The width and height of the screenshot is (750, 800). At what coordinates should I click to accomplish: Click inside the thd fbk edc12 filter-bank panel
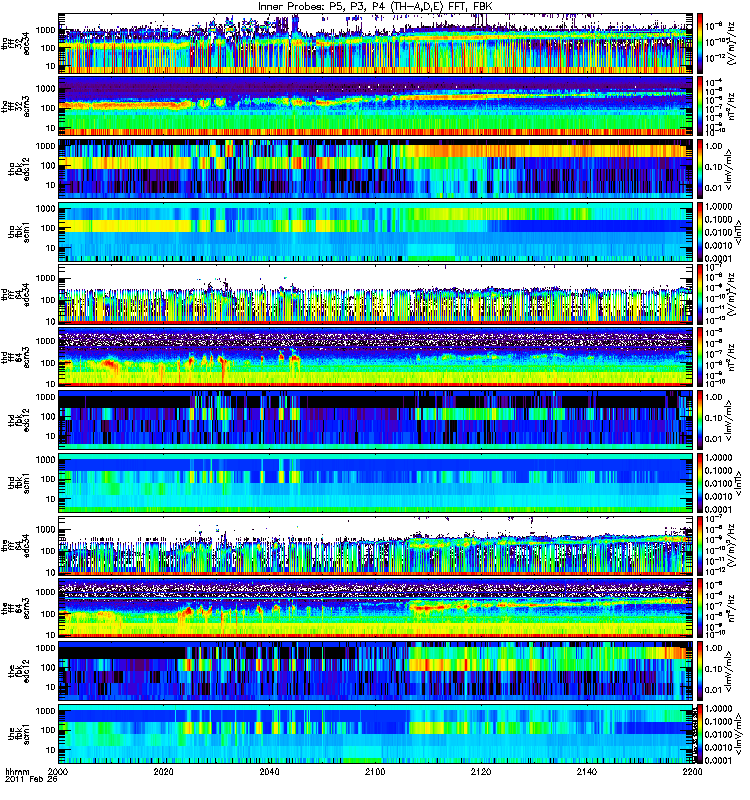376,420
